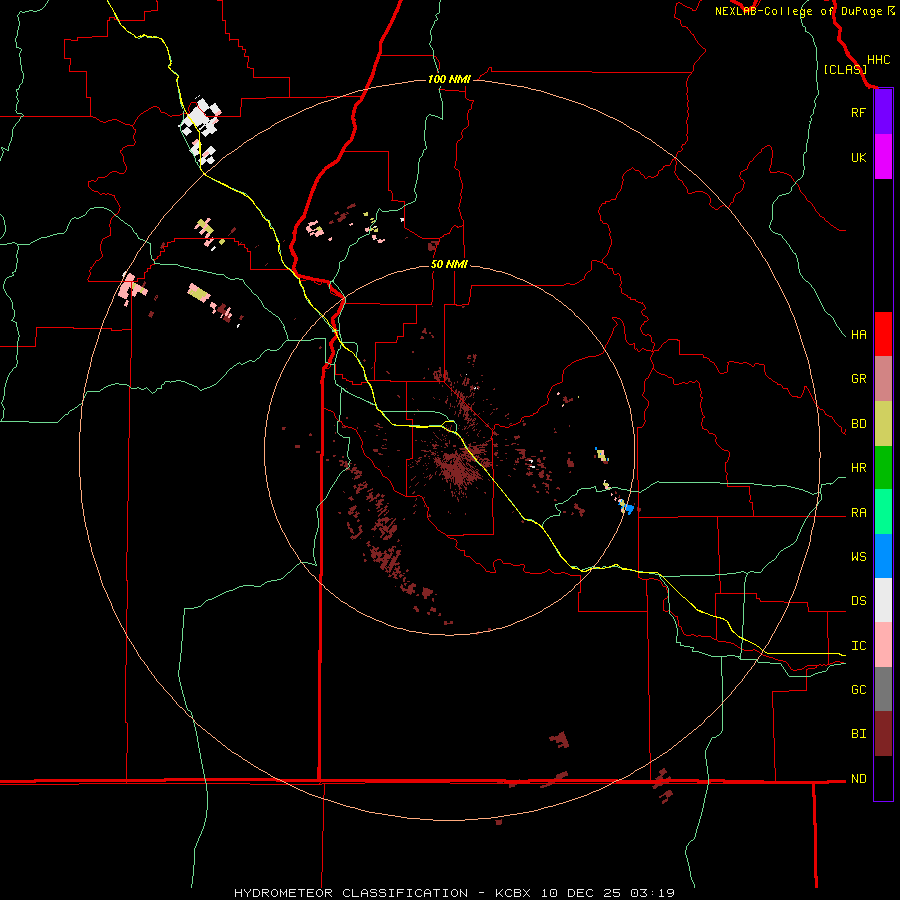
Task: Click the 10 DEC 25 date stamp
Action: pos(580,893)
